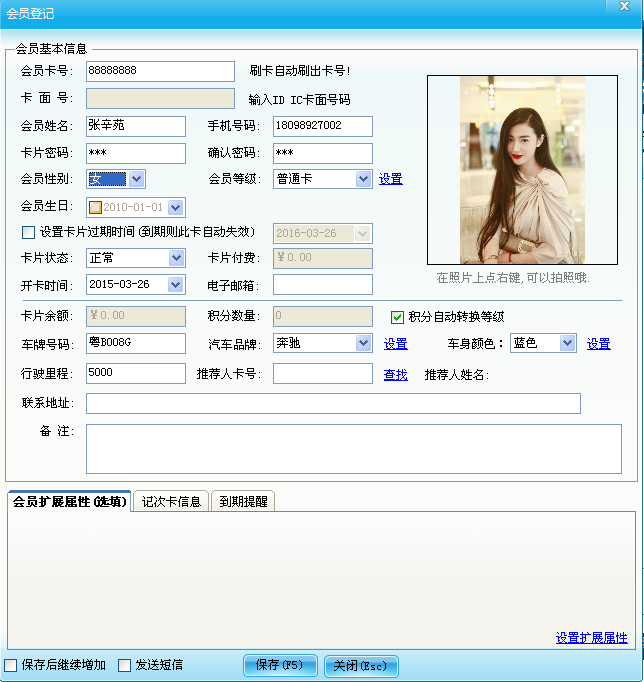Toggle the 会员生日 date enable checkbox
This screenshot has width=644, height=682.
pos(95,207)
